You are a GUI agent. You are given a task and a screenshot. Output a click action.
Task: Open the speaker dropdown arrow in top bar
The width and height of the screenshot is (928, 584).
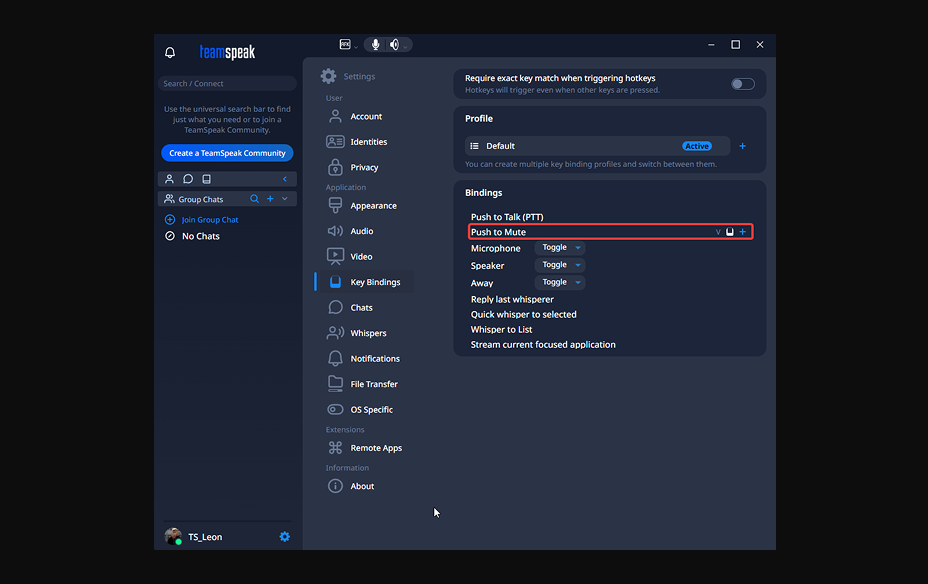(405, 47)
